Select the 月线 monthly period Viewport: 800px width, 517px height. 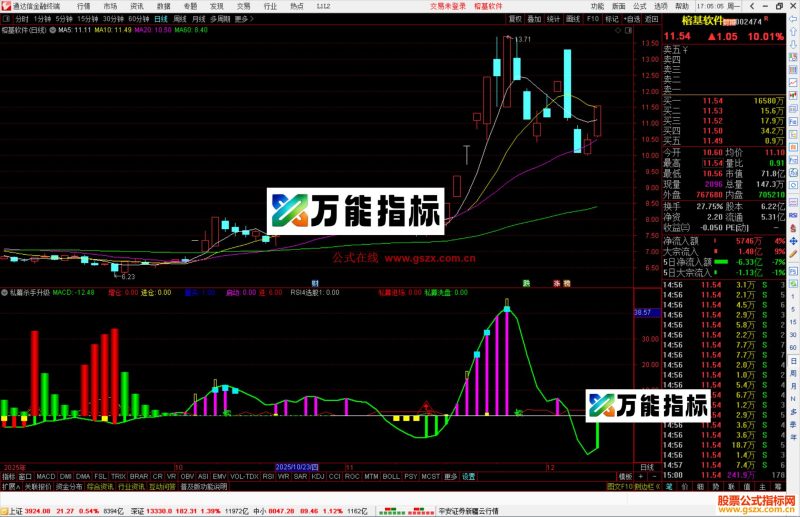click(x=198, y=19)
